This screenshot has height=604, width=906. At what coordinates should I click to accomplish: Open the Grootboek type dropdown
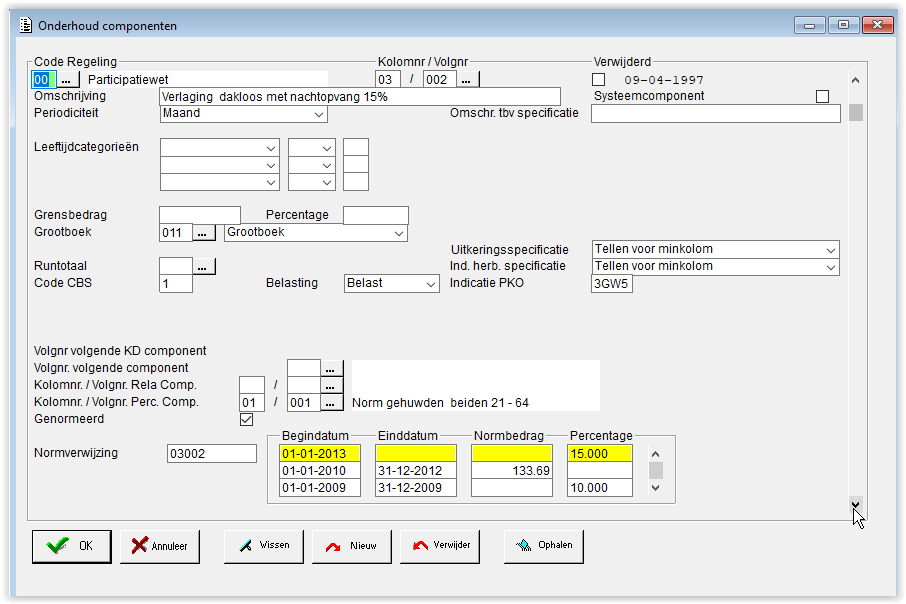click(315, 233)
